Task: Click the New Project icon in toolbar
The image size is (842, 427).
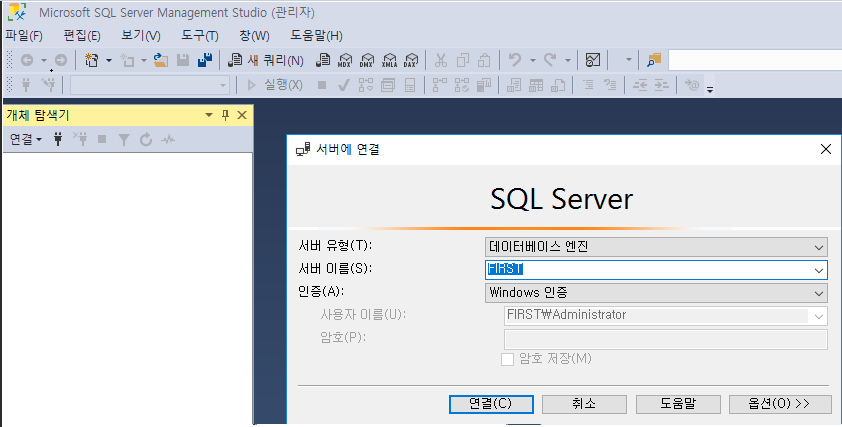Action: click(x=92, y=60)
